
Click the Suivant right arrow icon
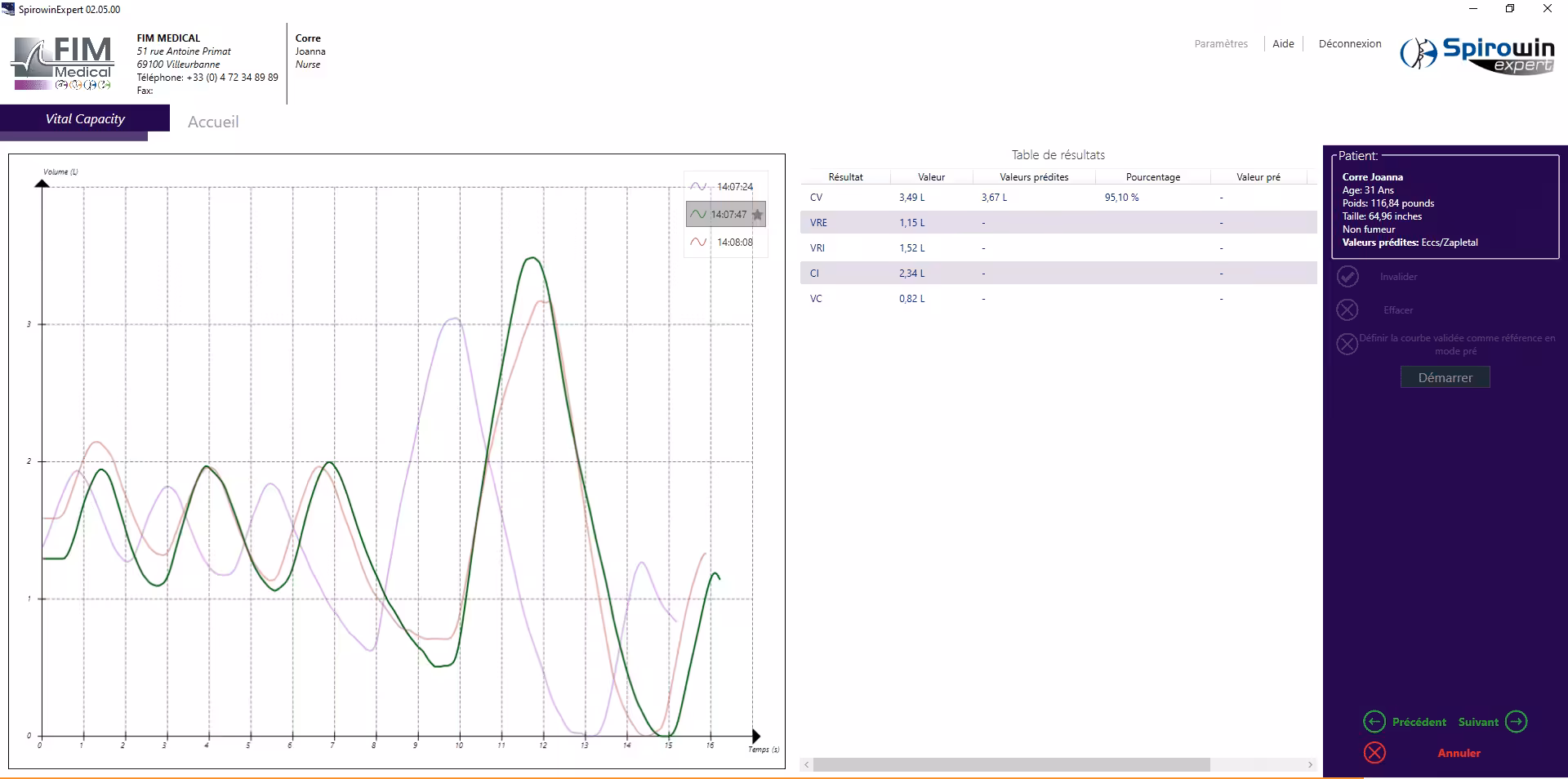tap(1516, 722)
